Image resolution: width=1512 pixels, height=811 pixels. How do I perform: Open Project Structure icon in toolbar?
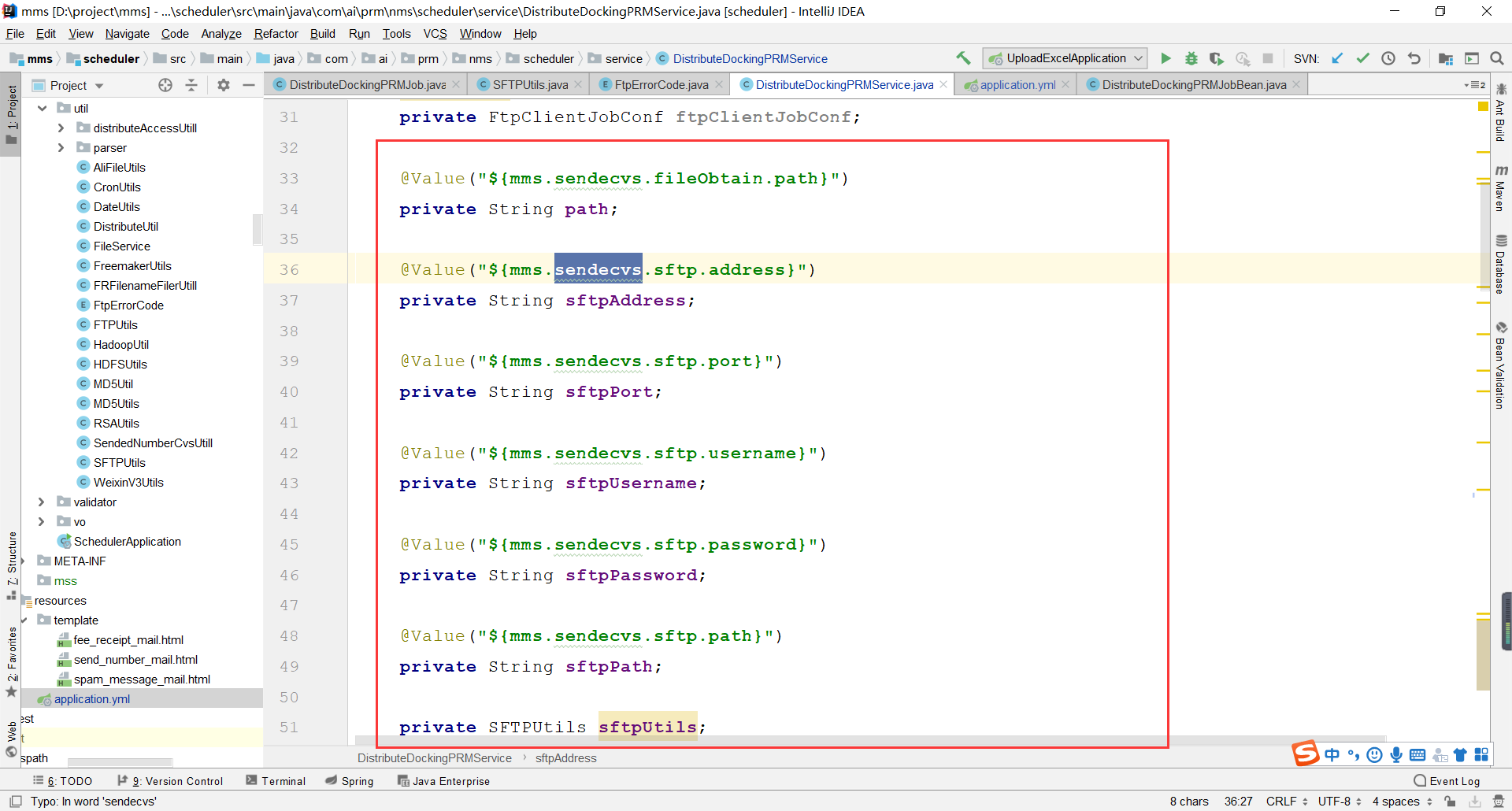click(1446, 58)
